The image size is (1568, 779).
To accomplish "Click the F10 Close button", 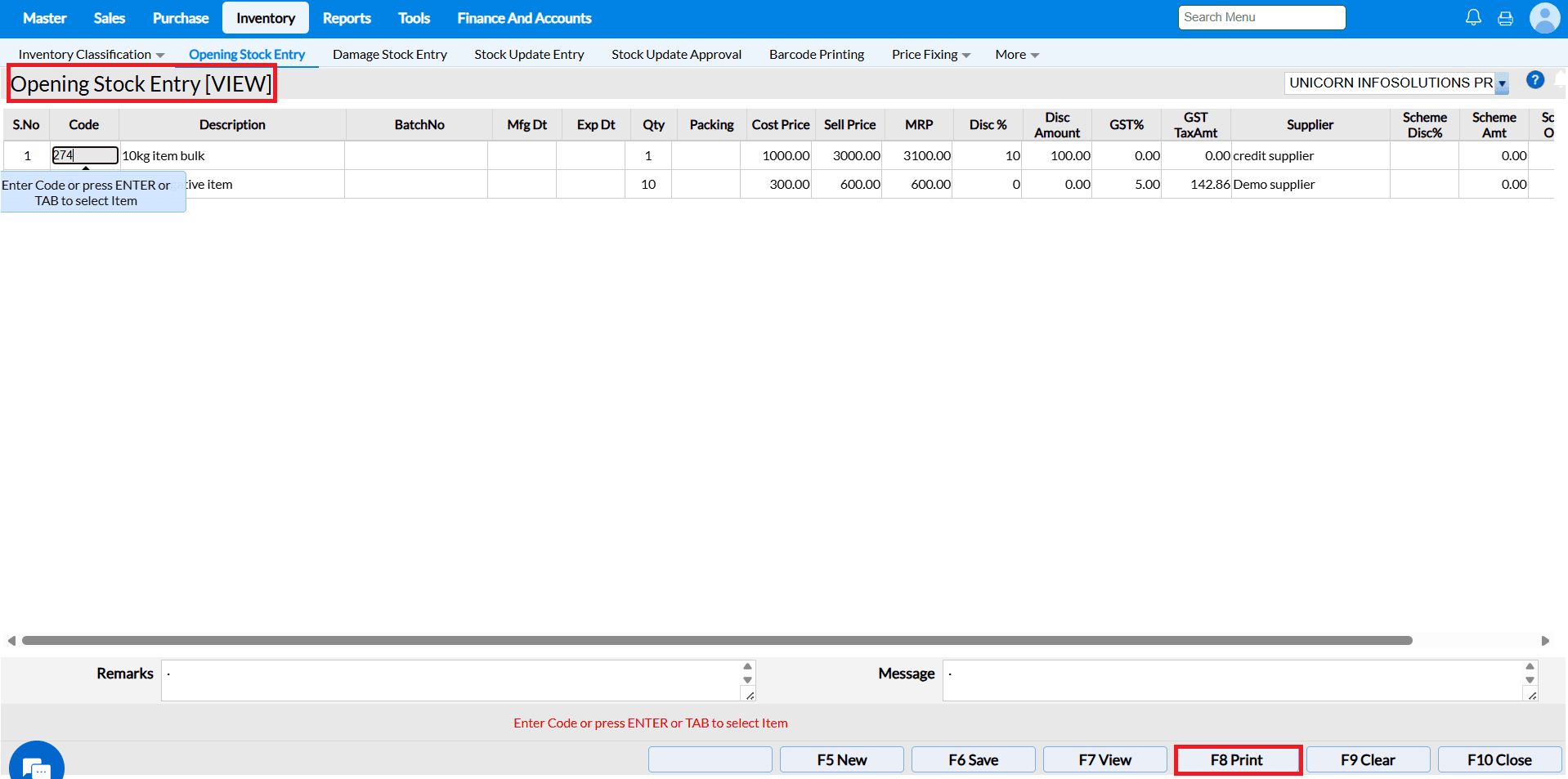I will pos(1500,759).
